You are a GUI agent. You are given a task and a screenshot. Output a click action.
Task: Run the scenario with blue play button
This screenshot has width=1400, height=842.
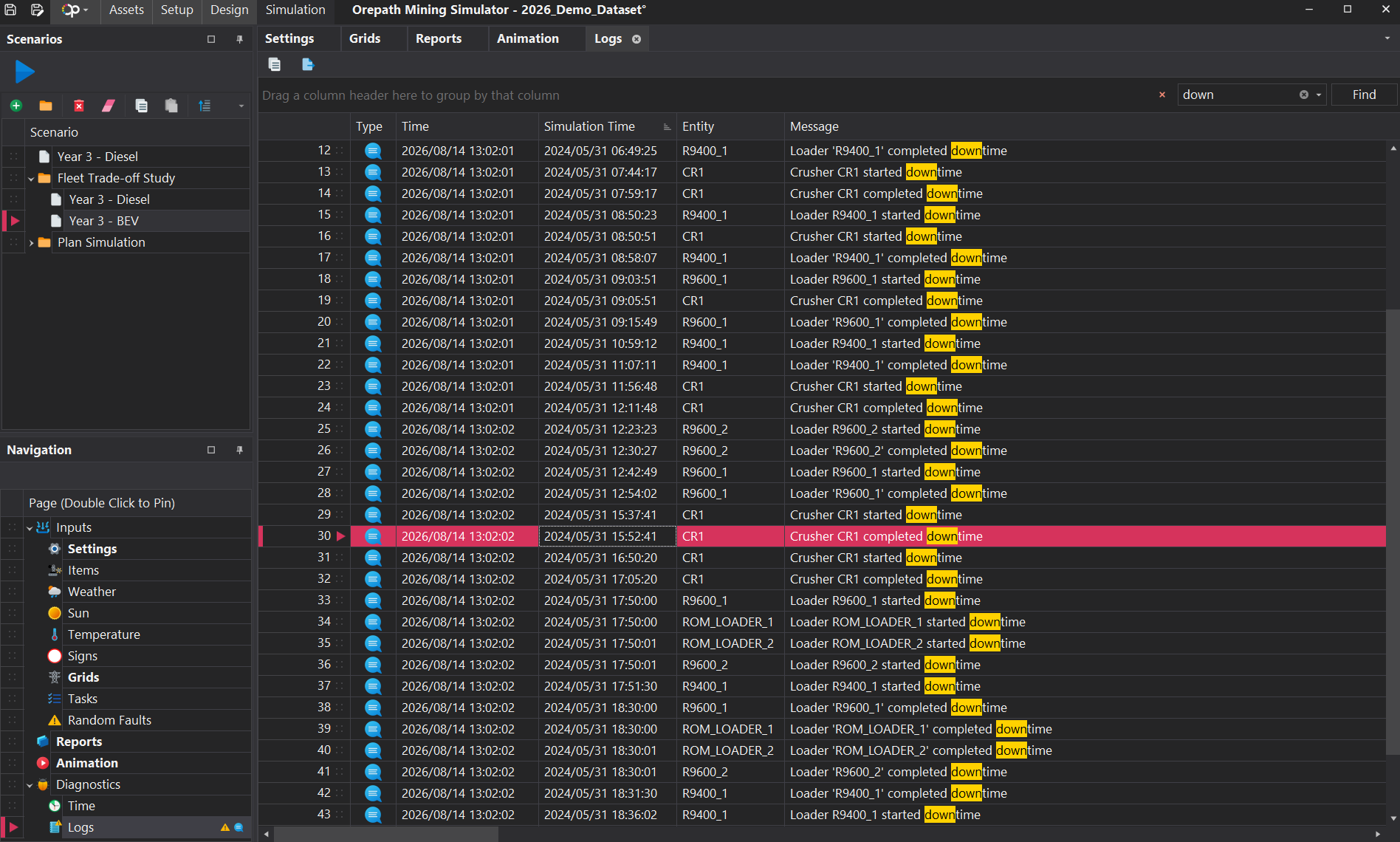point(24,72)
